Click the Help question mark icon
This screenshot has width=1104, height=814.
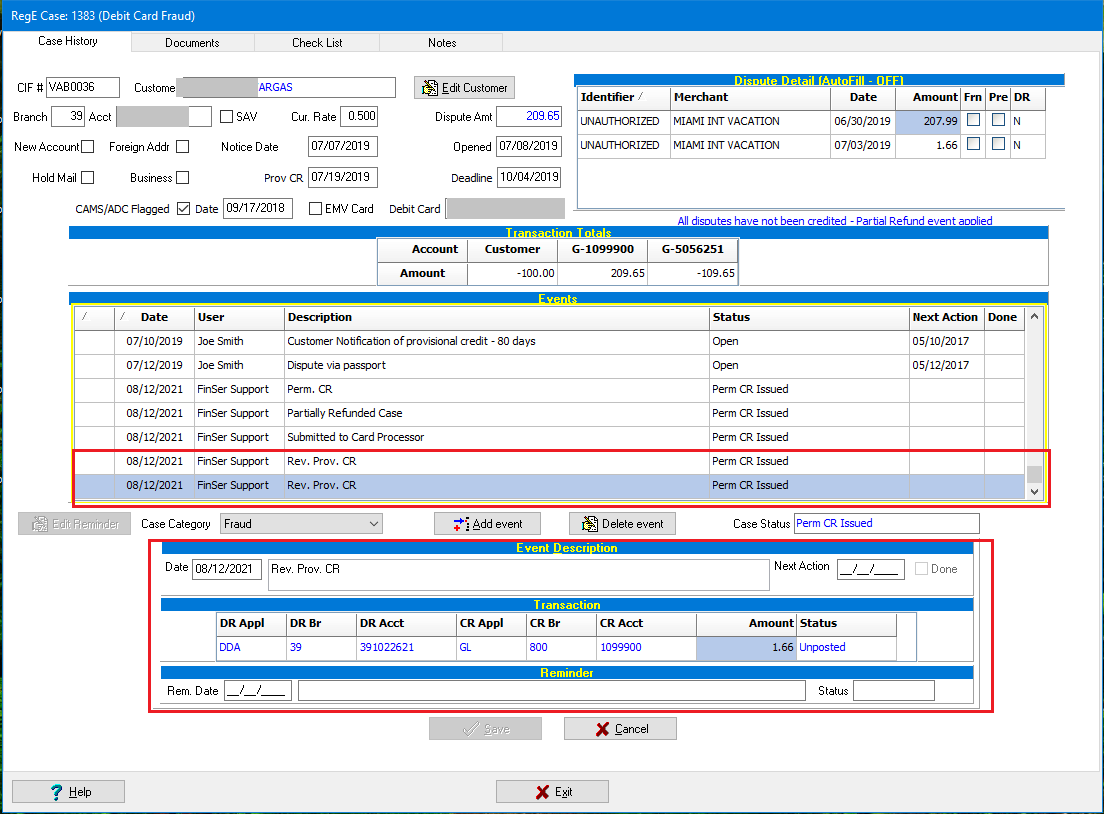pyautogui.click(x=56, y=792)
